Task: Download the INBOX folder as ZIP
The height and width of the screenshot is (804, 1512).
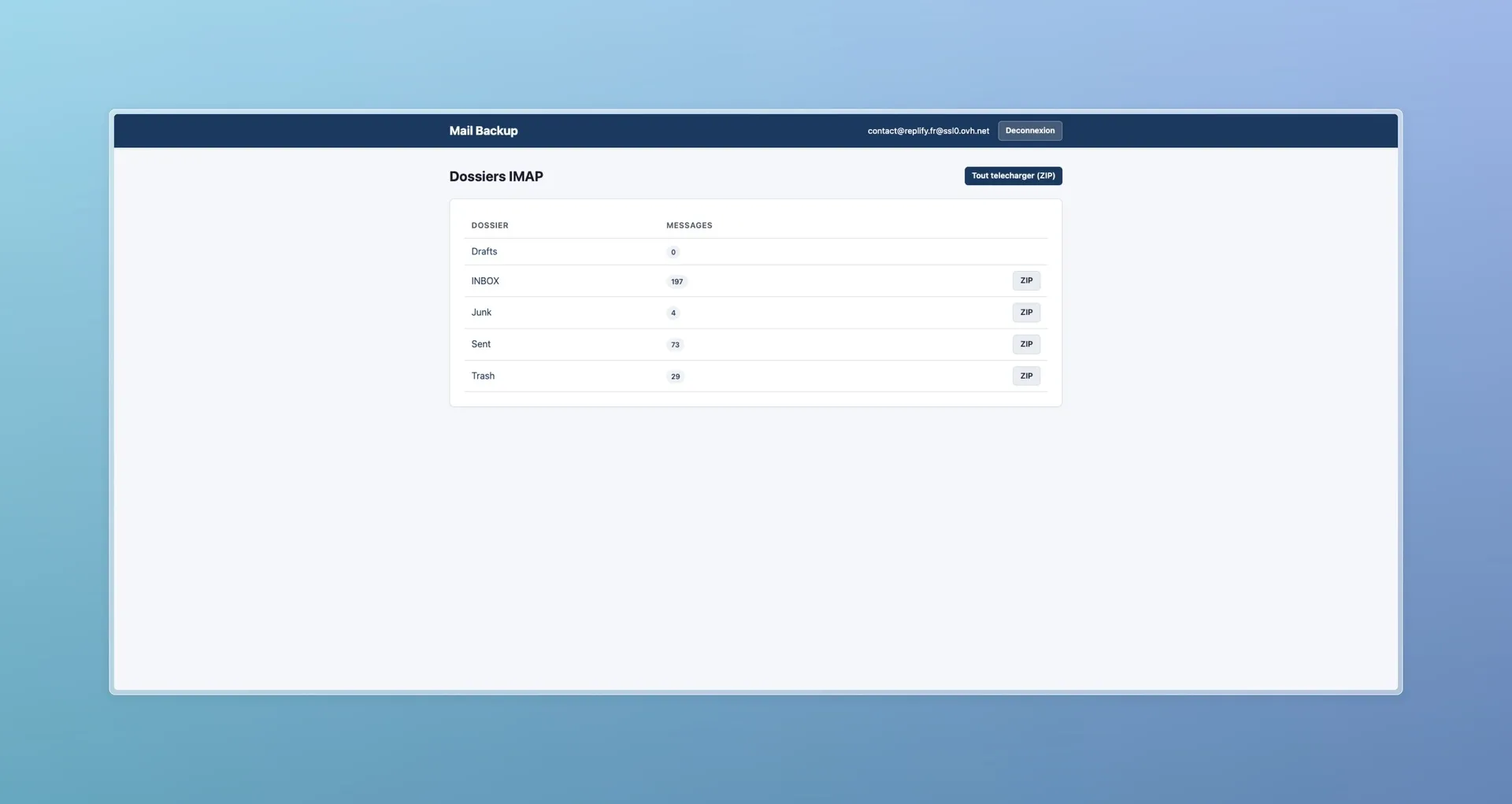Action: (x=1026, y=281)
